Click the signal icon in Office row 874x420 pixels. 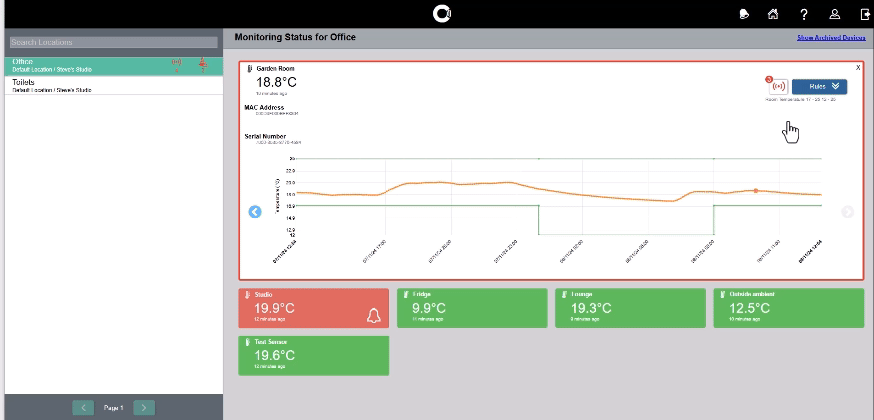[x=177, y=64]
